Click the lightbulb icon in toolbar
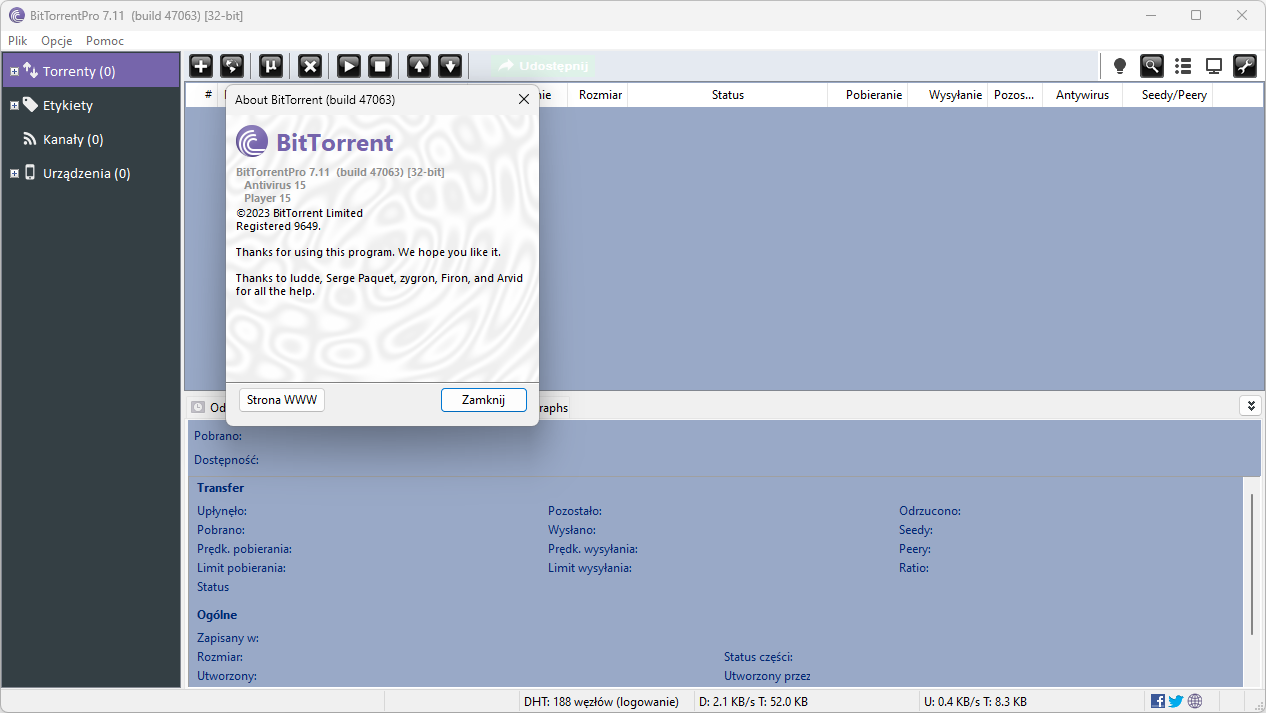1266x713 pixels. pos(1120,66)
